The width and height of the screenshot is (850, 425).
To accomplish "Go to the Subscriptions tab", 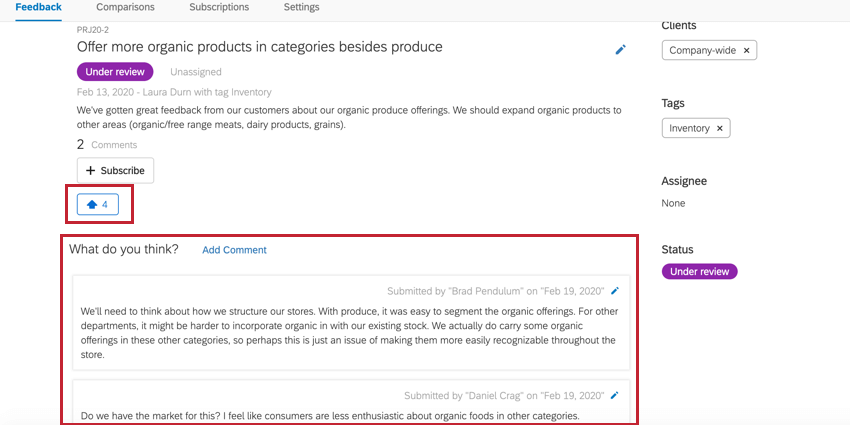I will (x=219, y=7).
